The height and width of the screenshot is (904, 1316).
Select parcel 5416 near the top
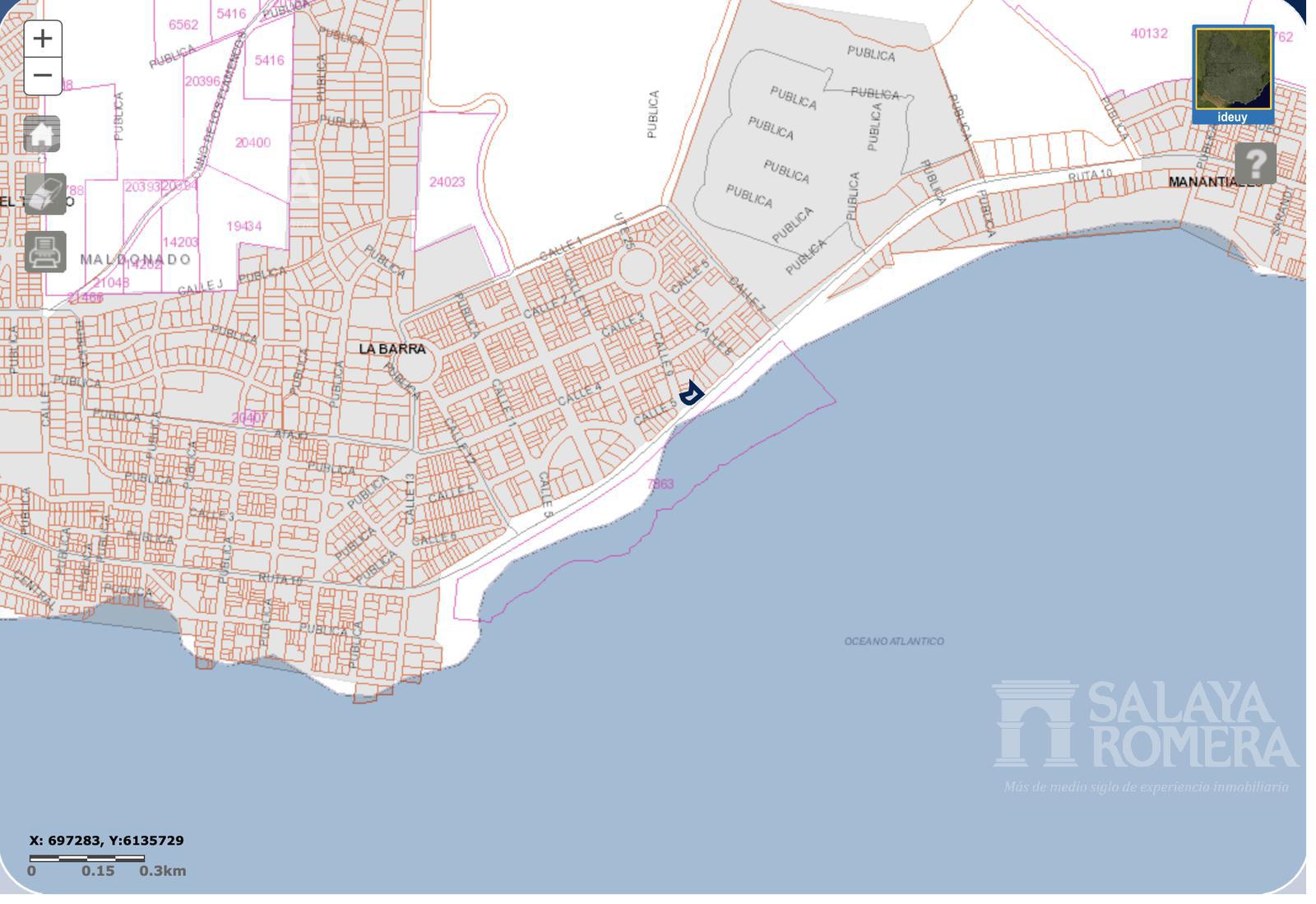232,14
